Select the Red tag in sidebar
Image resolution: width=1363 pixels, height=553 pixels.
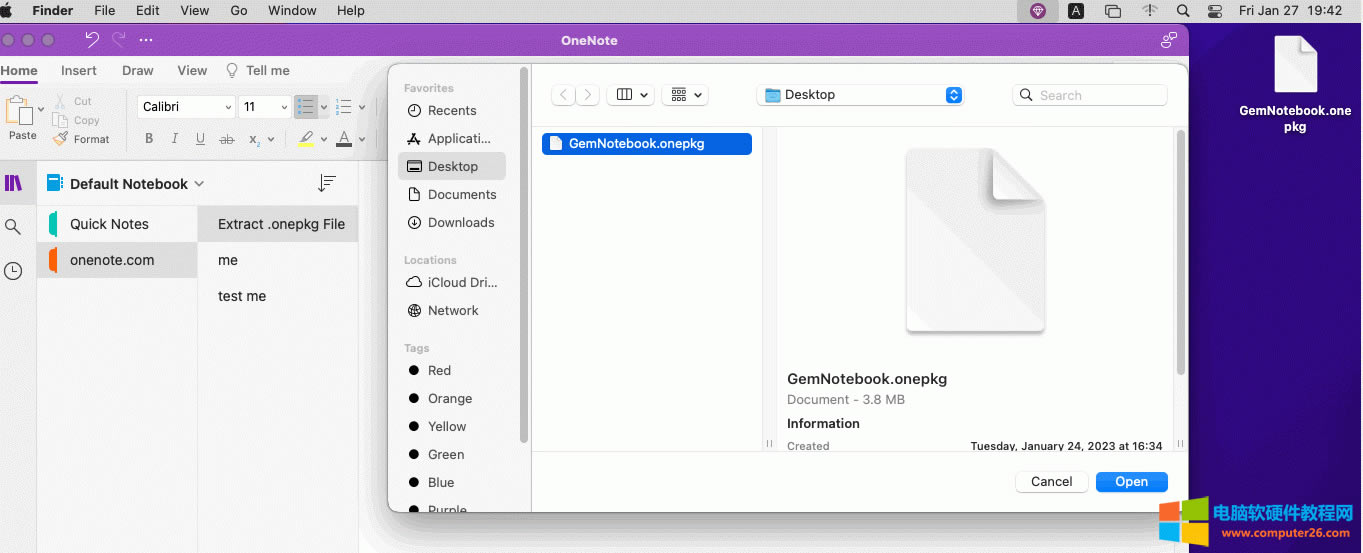[x=439, y=370]
